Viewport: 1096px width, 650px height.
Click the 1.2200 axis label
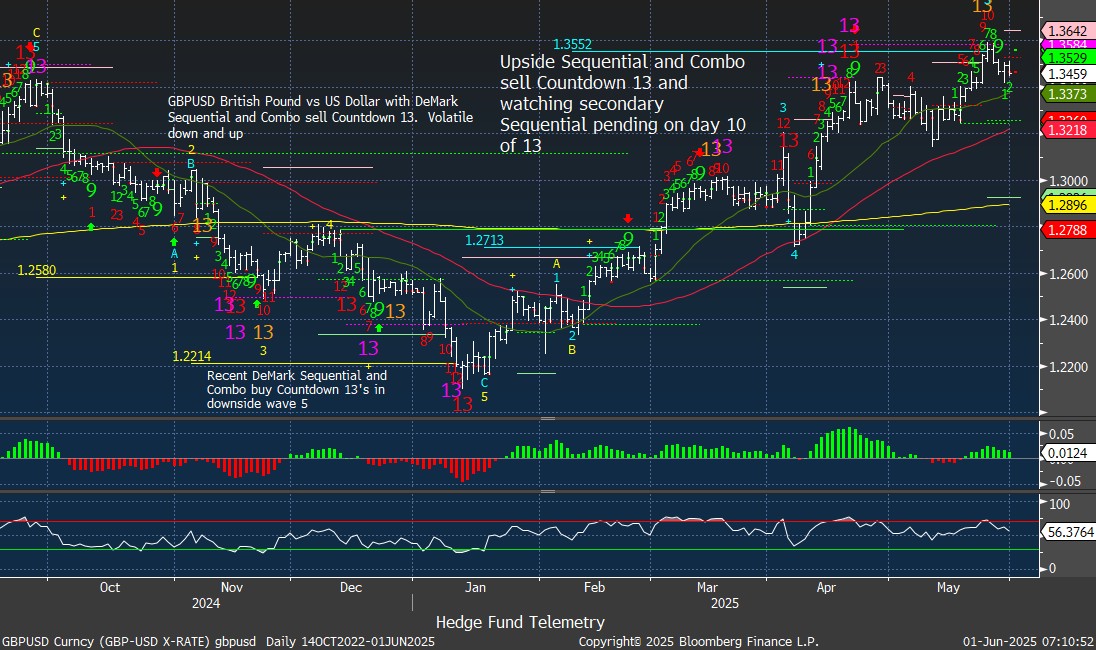[x=1069, y=367]
